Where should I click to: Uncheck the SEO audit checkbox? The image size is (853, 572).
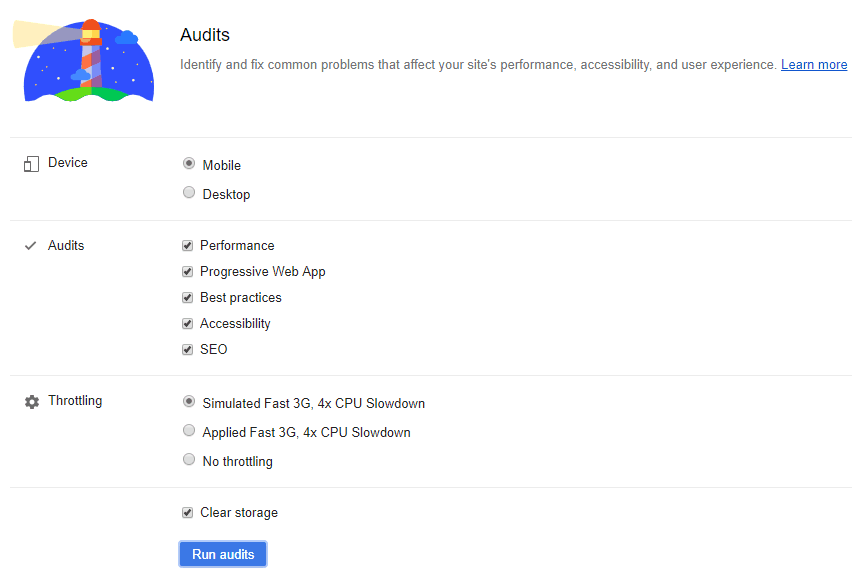(x=187, y=349)
